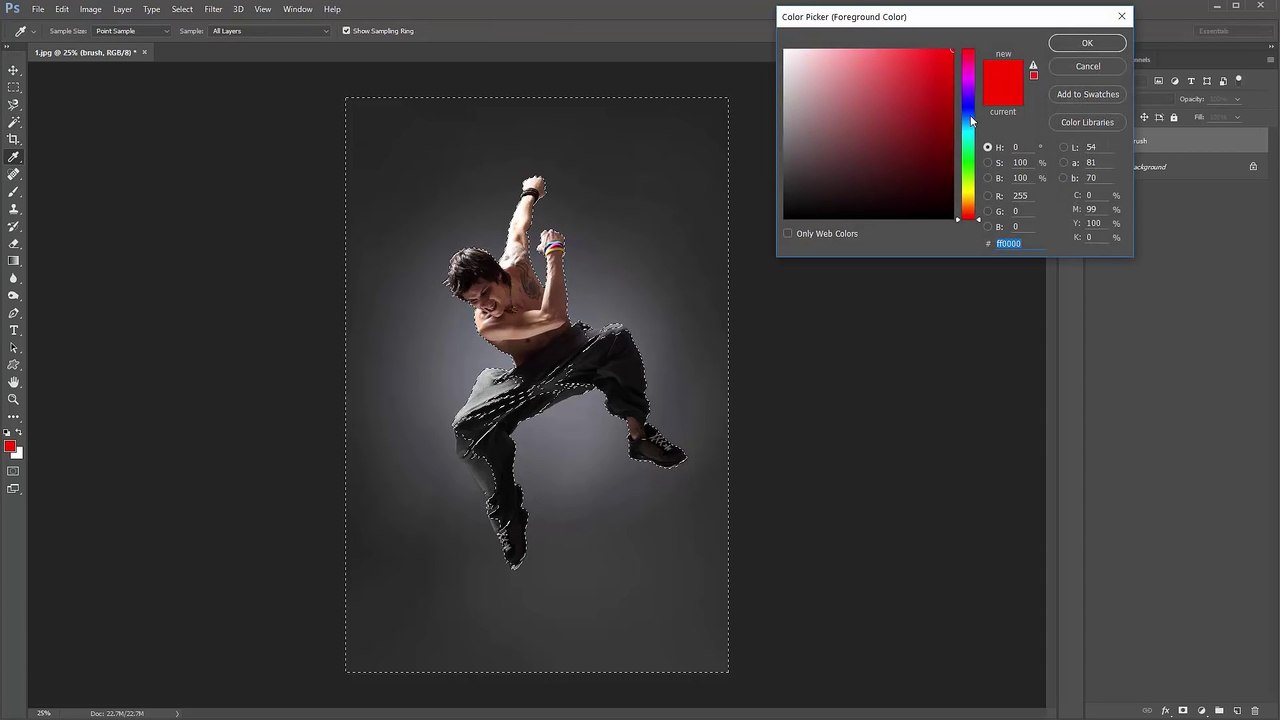
Task: Confirm the color with OK button
Action: (1088, 43)
